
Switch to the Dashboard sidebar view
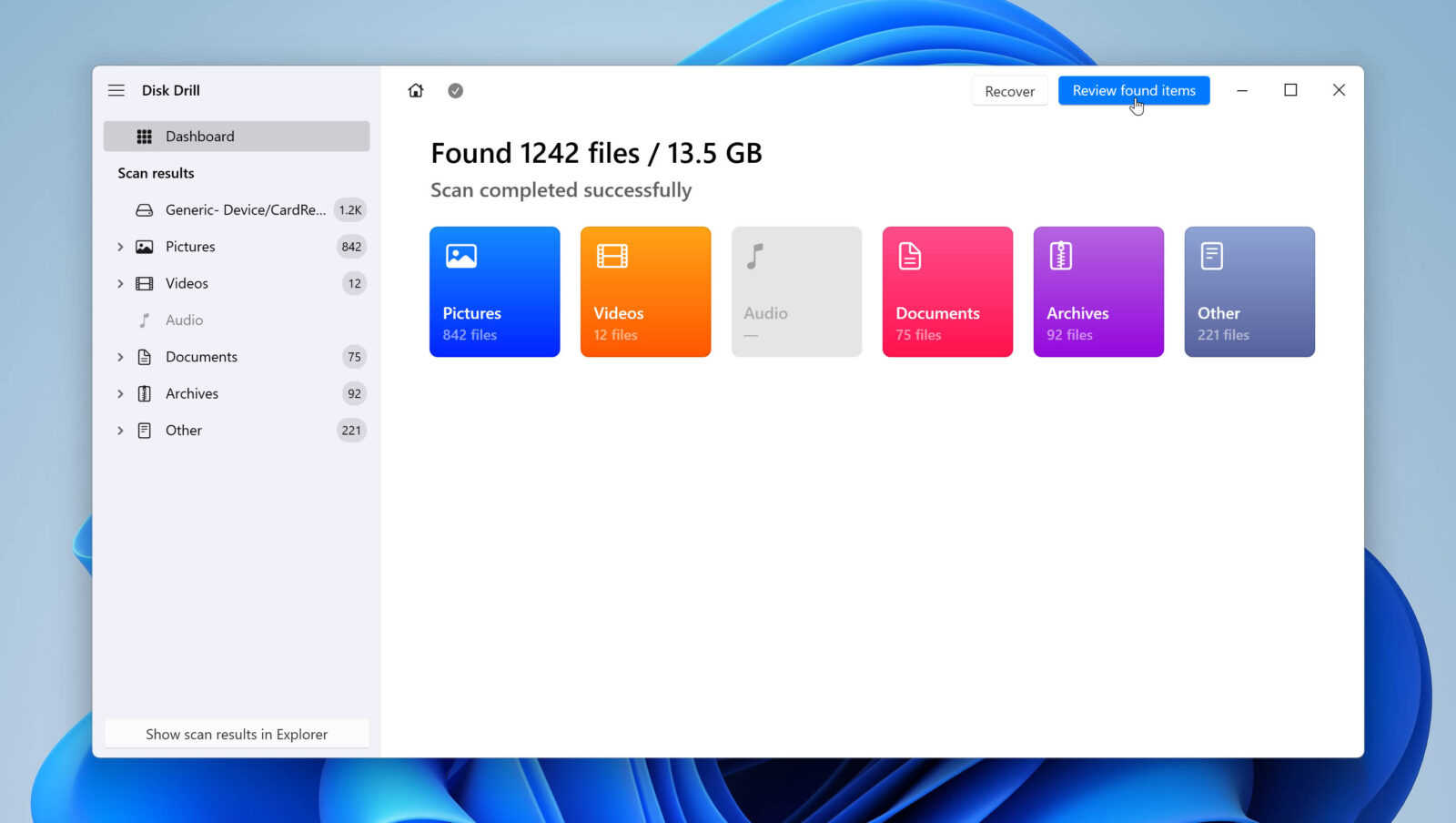pos(200,136)
